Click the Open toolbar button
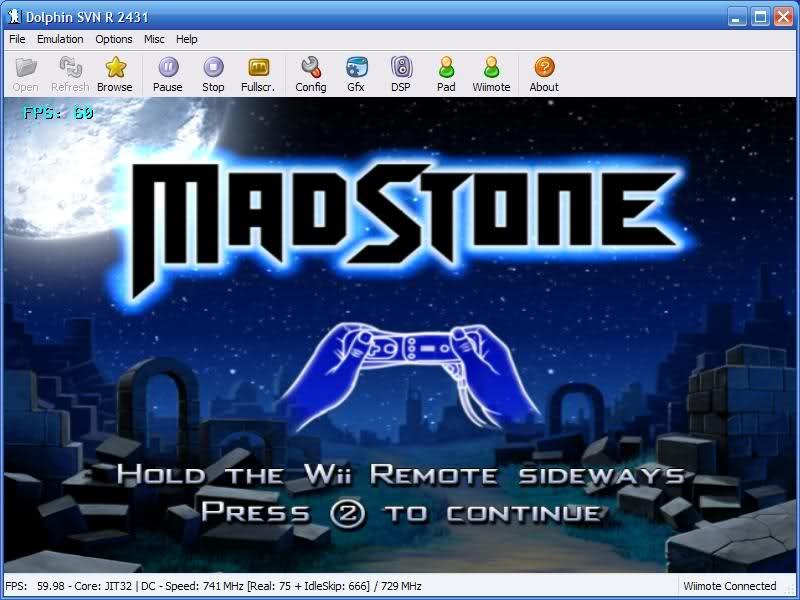The image size is (800, 600). click(x=26, y=73)
